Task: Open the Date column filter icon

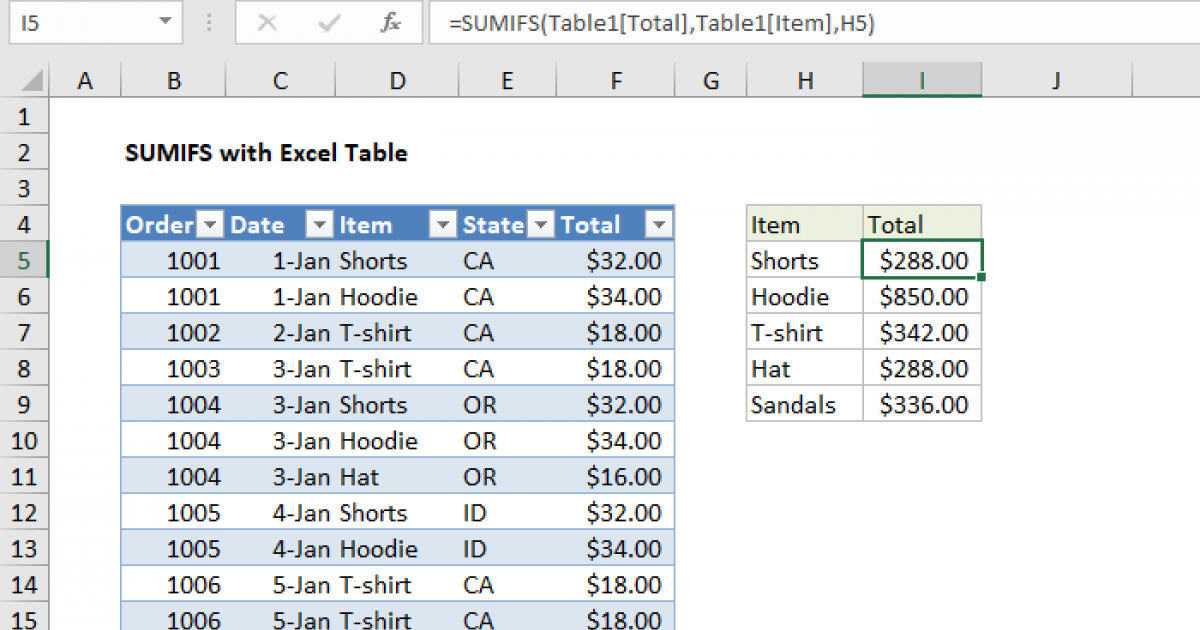Action: (x=320, y=224)
